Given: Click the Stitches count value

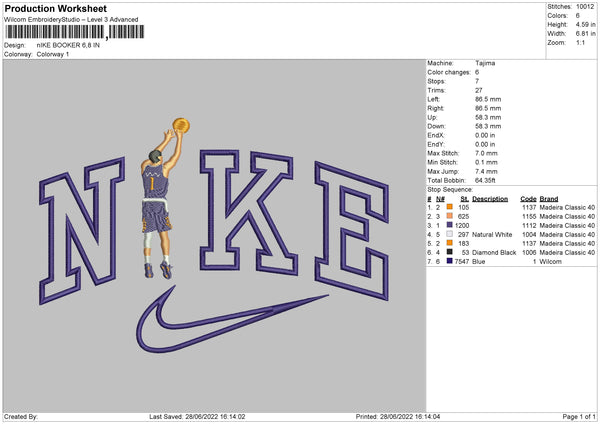Looking at the screenshot, I should tap(585, 7).
